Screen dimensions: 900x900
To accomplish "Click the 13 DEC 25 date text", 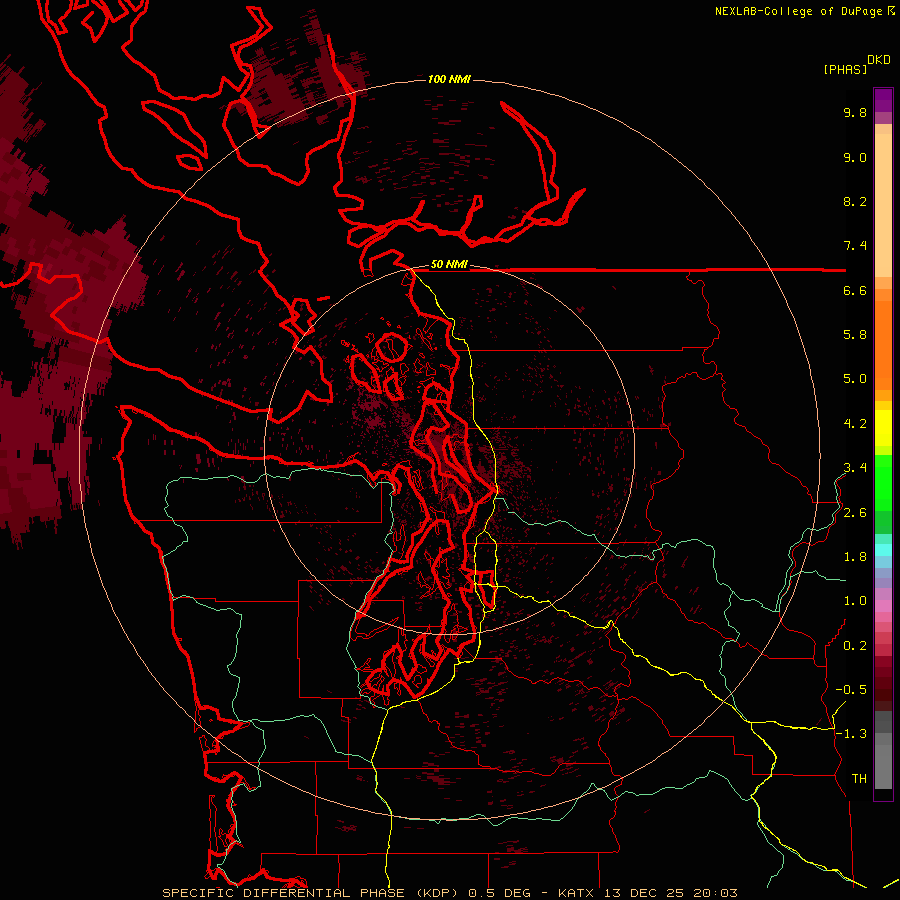I will tap(643, 893).
